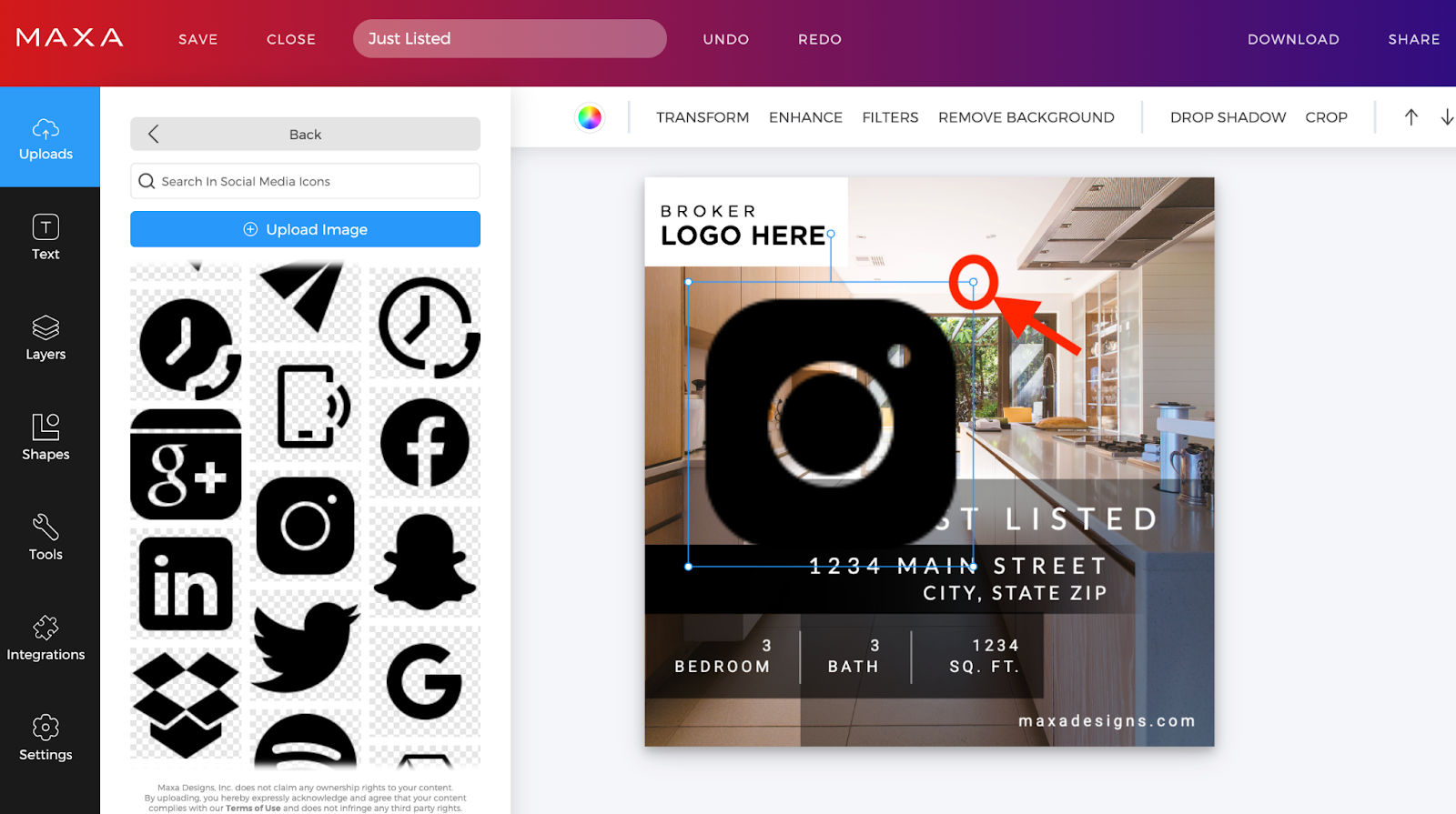This screenshot has height=814, width=1456.
Task: Select the filled clock phone icon thumbnail
Action: [187, 346]
